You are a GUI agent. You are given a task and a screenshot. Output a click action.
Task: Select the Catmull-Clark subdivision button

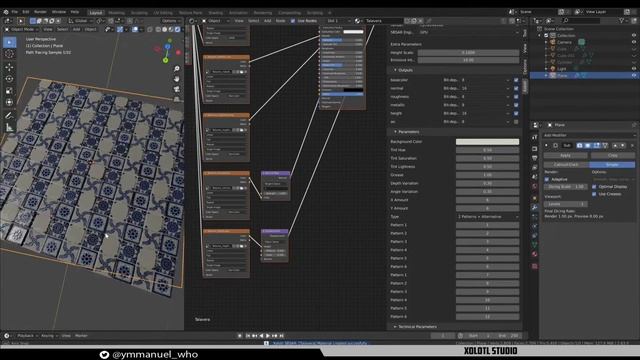pyautogui.click(x=566, y=164)
